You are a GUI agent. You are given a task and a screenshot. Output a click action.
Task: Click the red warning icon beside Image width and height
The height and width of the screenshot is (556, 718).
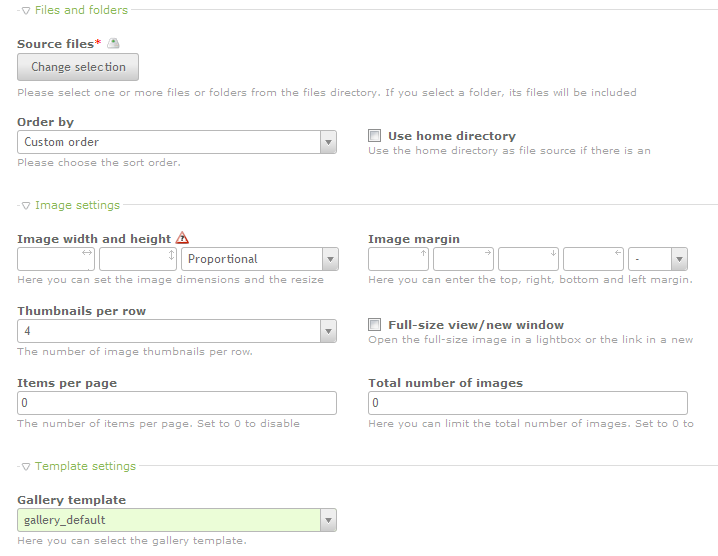point(182,238)
